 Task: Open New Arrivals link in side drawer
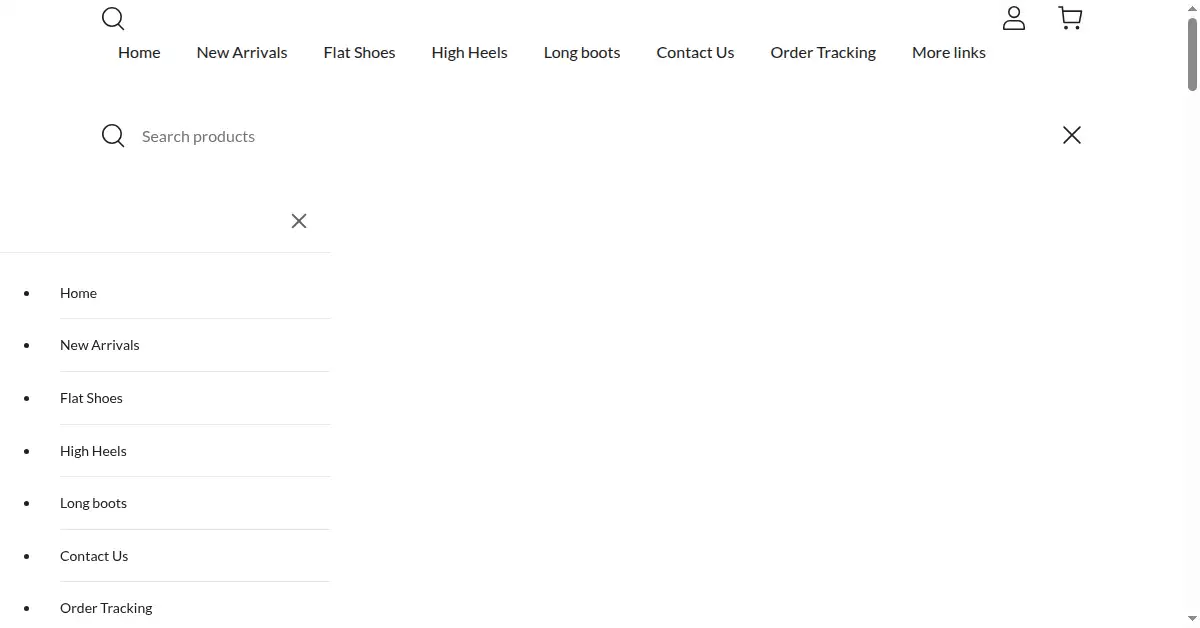[x=100, y=345]
